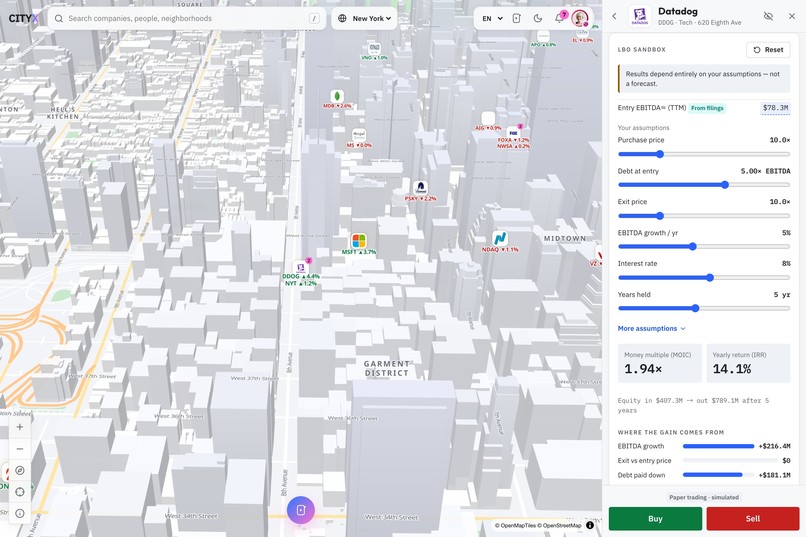Adjust the EBITDA growth / yr slider
This screenshot has height=537, width=806.
tap(704, 247)
